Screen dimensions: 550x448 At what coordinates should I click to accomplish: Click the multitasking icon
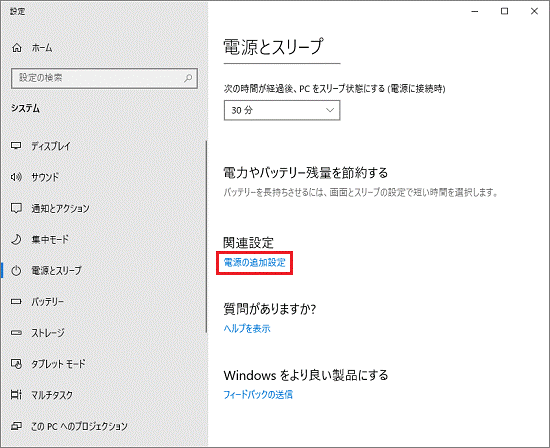click(16, 395)
